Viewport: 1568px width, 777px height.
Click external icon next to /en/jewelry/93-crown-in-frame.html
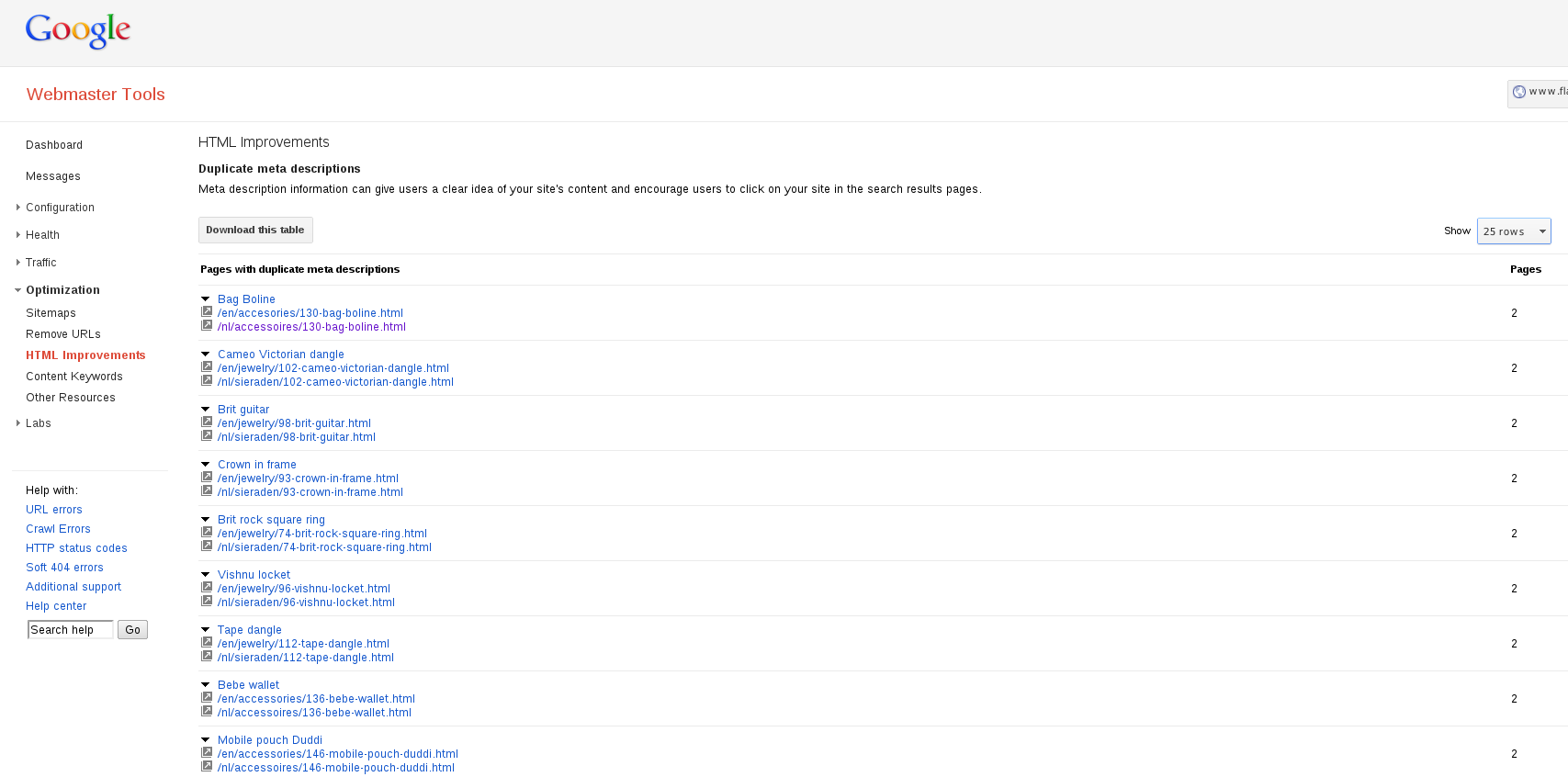point(207,478)
